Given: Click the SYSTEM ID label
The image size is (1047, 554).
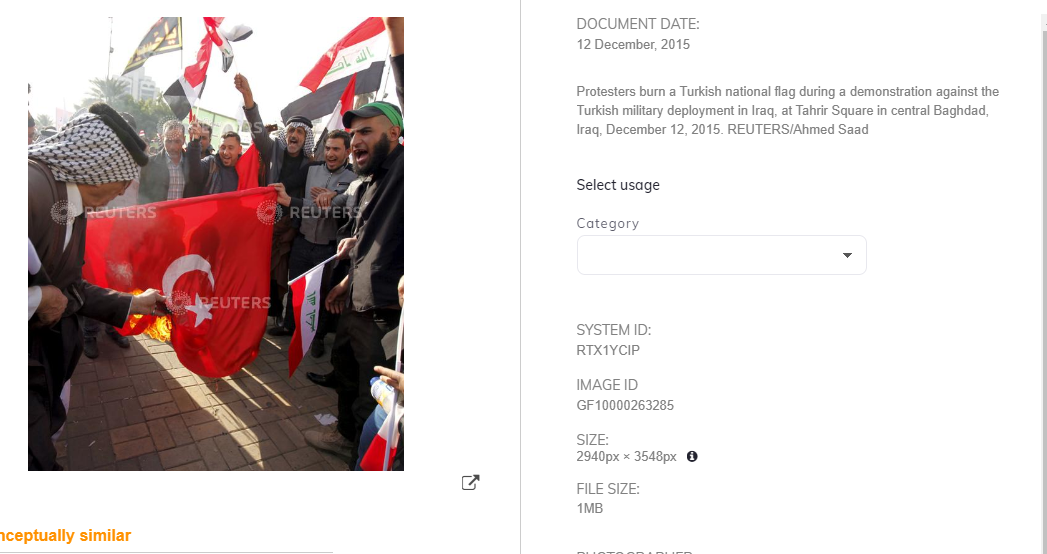Looking at the screenshot, I should click(613, 330).
